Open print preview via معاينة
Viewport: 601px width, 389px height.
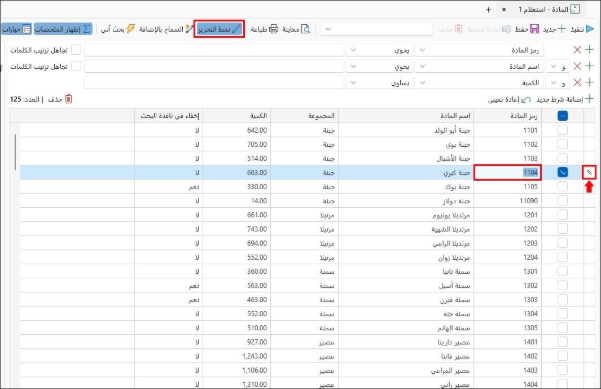[296, 29]
